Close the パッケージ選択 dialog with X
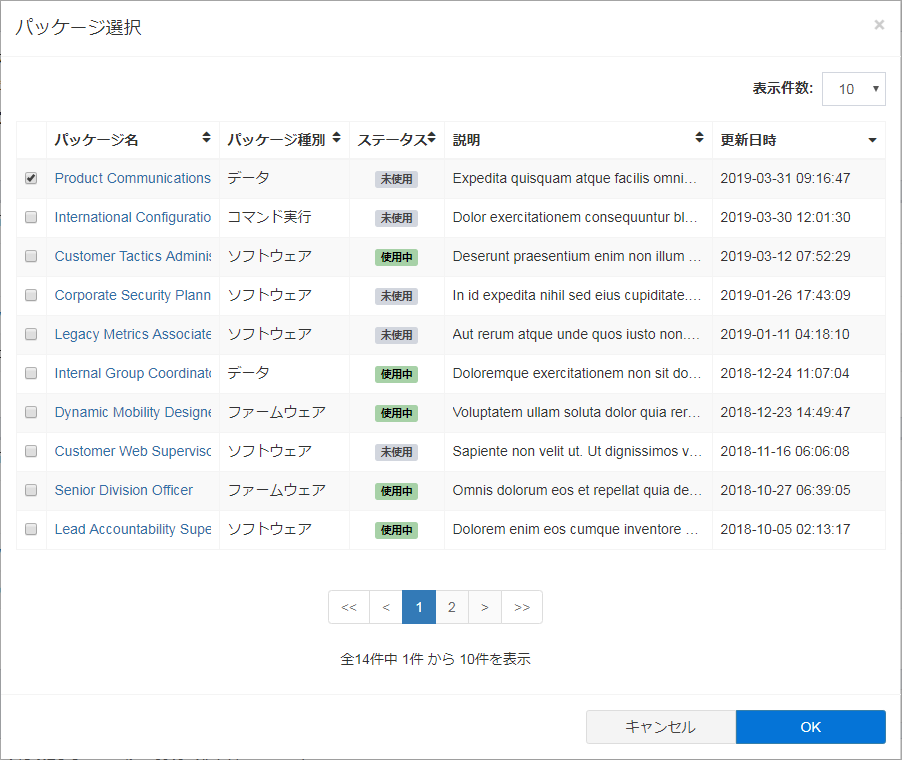The height and width of the screenshot is (760, 902). [879, 25]
